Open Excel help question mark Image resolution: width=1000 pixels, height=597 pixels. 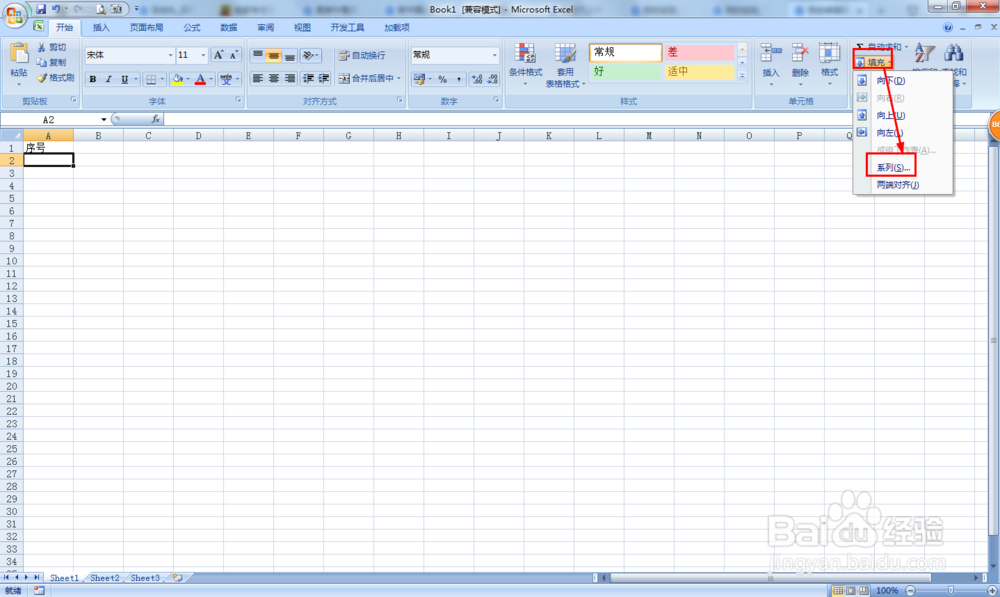(x=948, y=27)
